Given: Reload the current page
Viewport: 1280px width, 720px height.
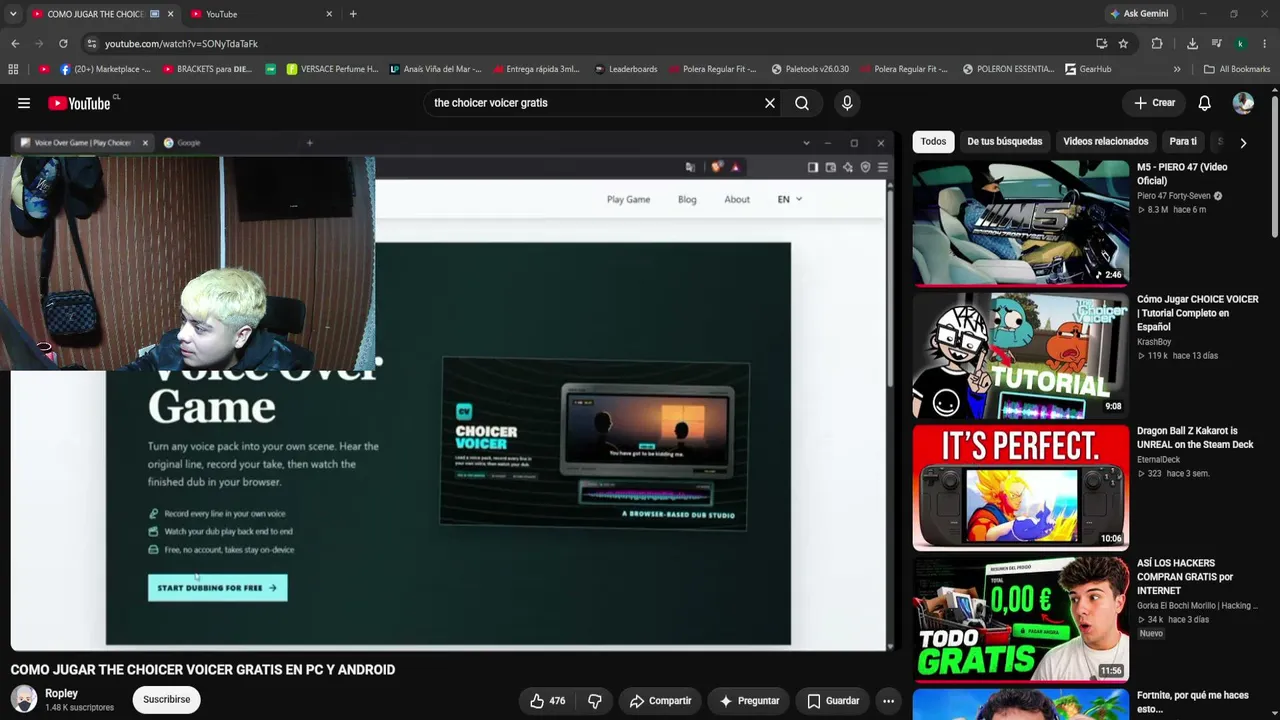Looking at the screenshot, I should pos(63,44).
